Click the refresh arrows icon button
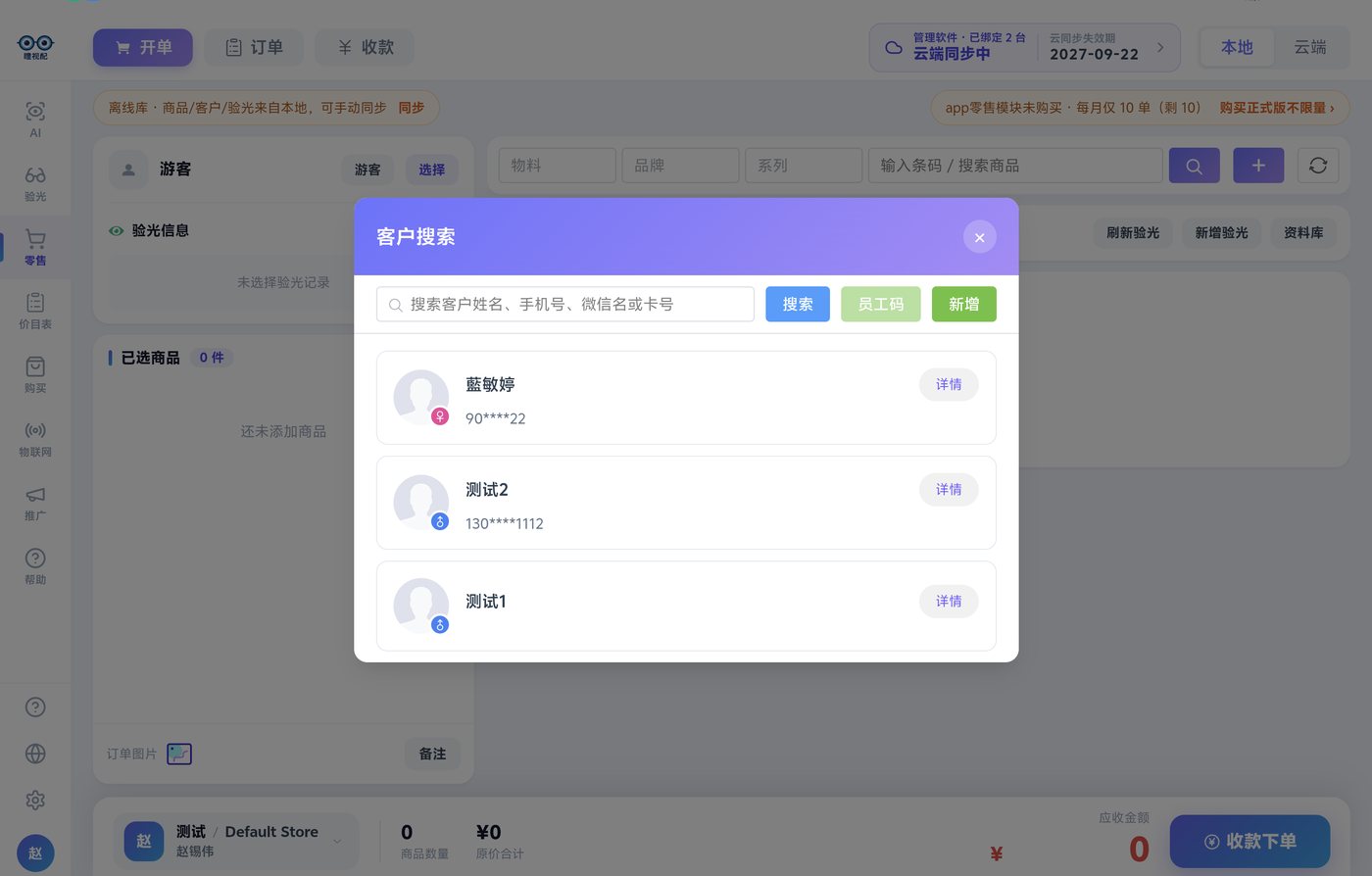 click(1318, 166)
